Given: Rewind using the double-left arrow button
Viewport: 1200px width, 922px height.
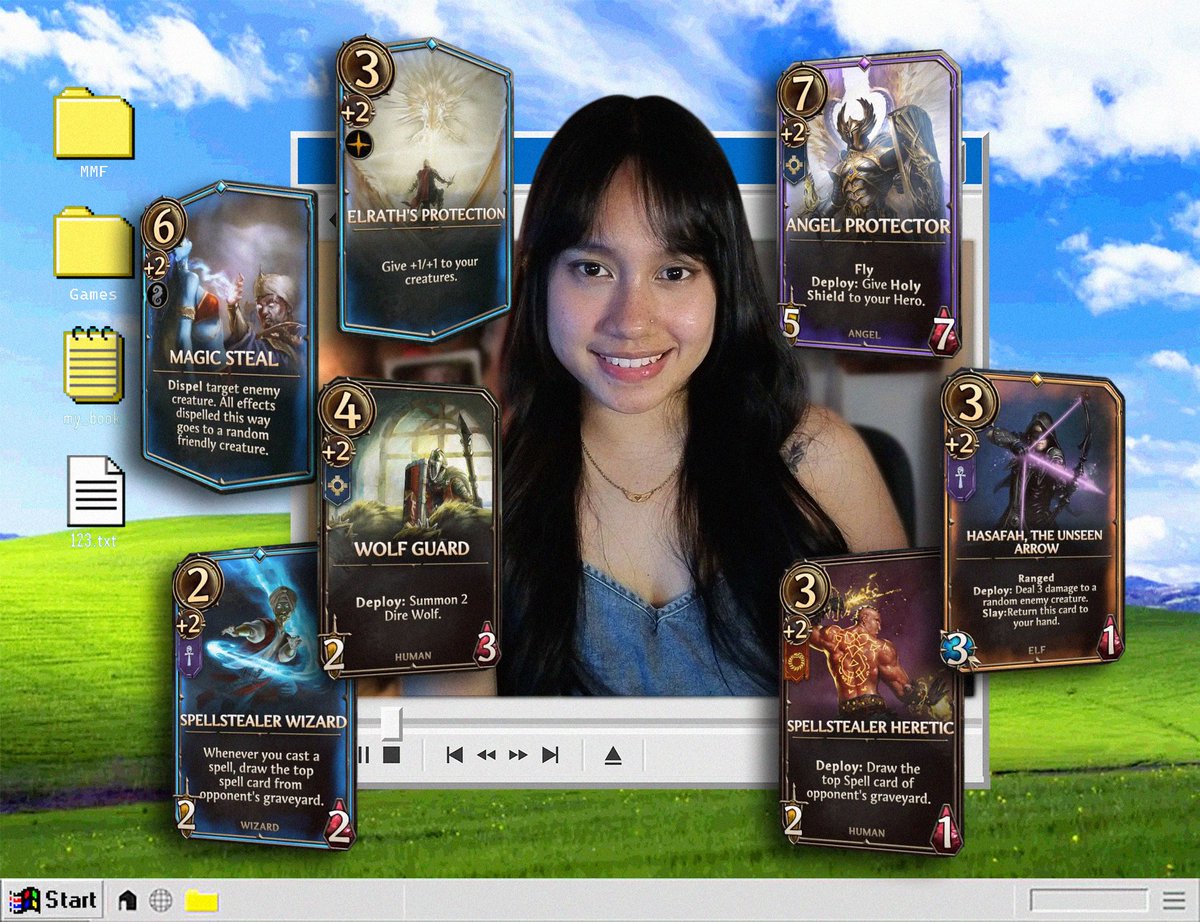Looking at the screenshot, I should (486, 755).
